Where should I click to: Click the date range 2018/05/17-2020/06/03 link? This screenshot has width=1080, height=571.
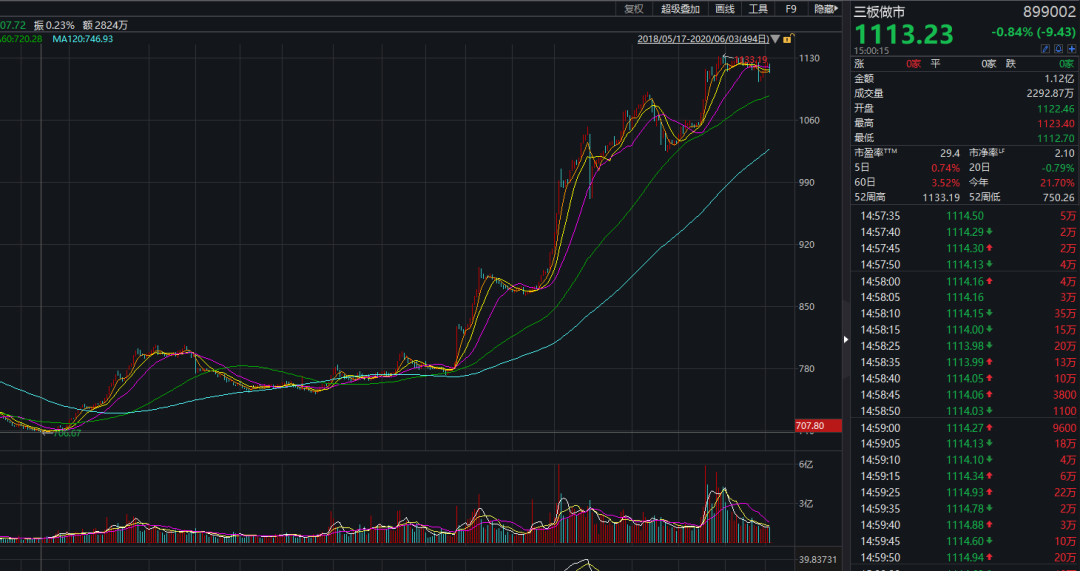pos(703,39)
